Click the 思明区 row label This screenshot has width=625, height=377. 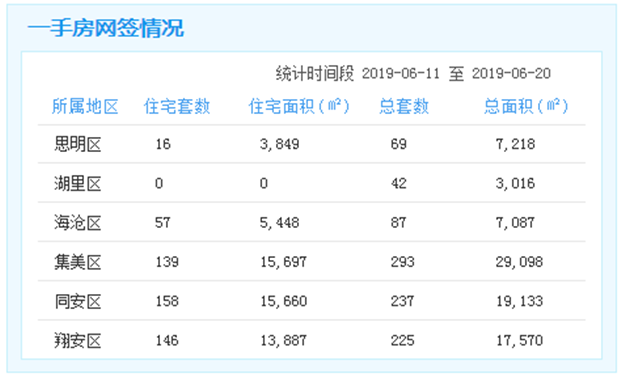click(x=78, y=144)
